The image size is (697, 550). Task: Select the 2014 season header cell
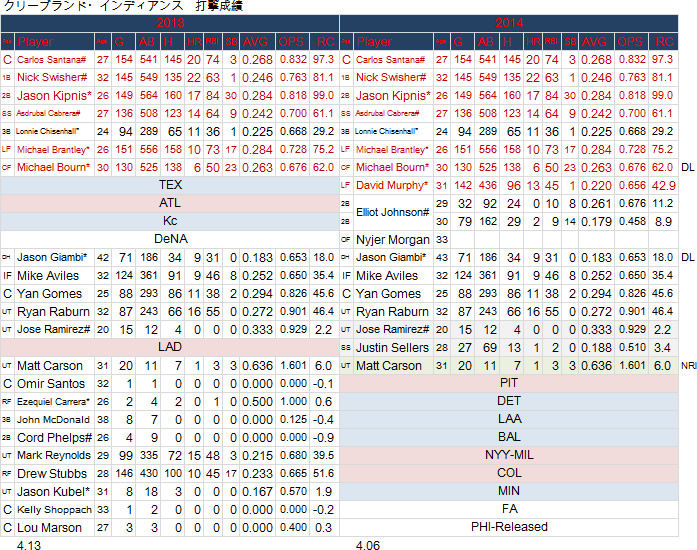[509, 23]
